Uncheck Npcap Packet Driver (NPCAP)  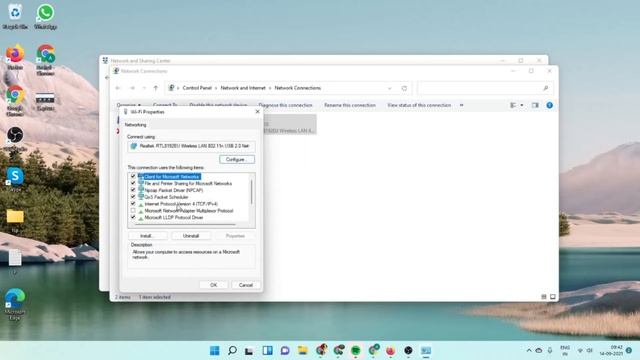click(133, 190)
